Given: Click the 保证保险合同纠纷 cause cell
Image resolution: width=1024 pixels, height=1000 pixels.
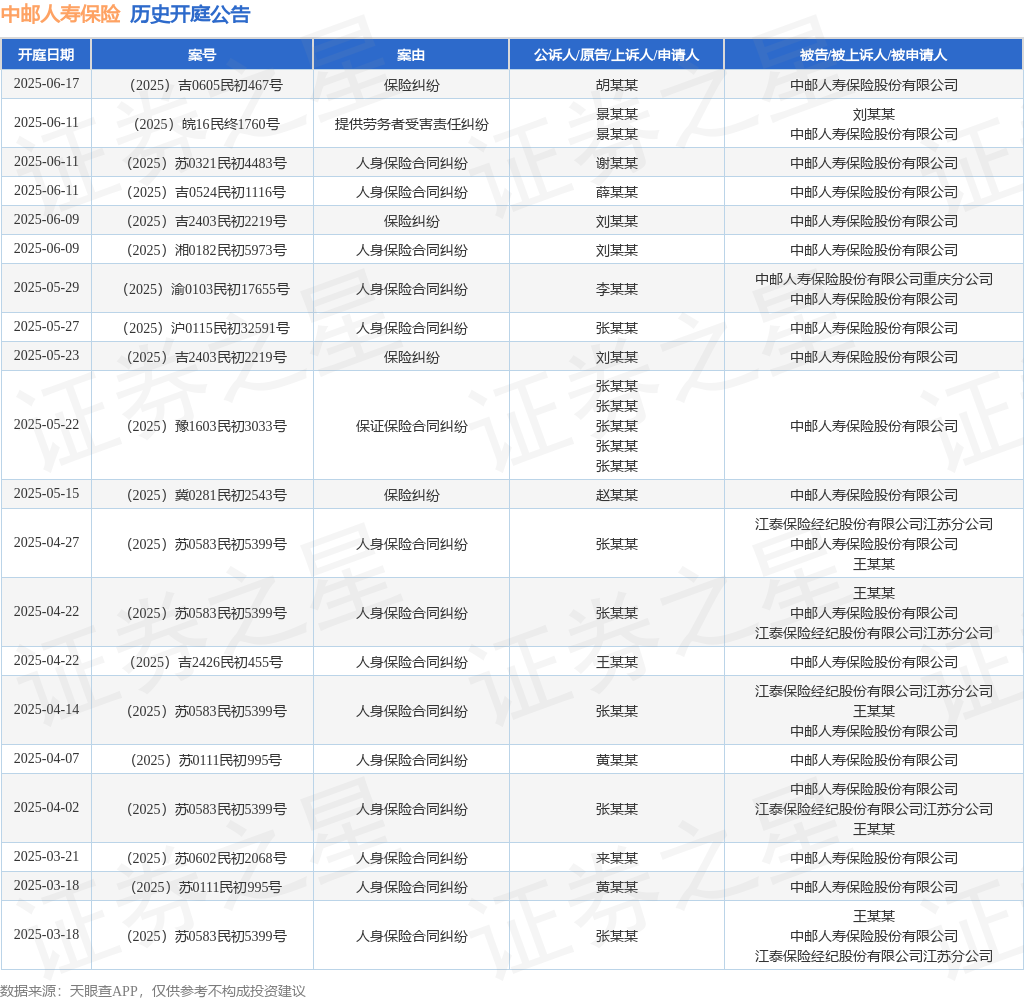Looking at the screenshot, I should coord(411,426).
